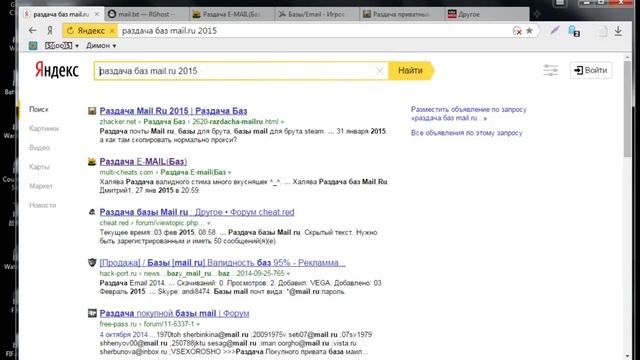Reload page using the Яндекс tab refresh icon
This screenshot has height=360, width=640.
click(70, 31)
